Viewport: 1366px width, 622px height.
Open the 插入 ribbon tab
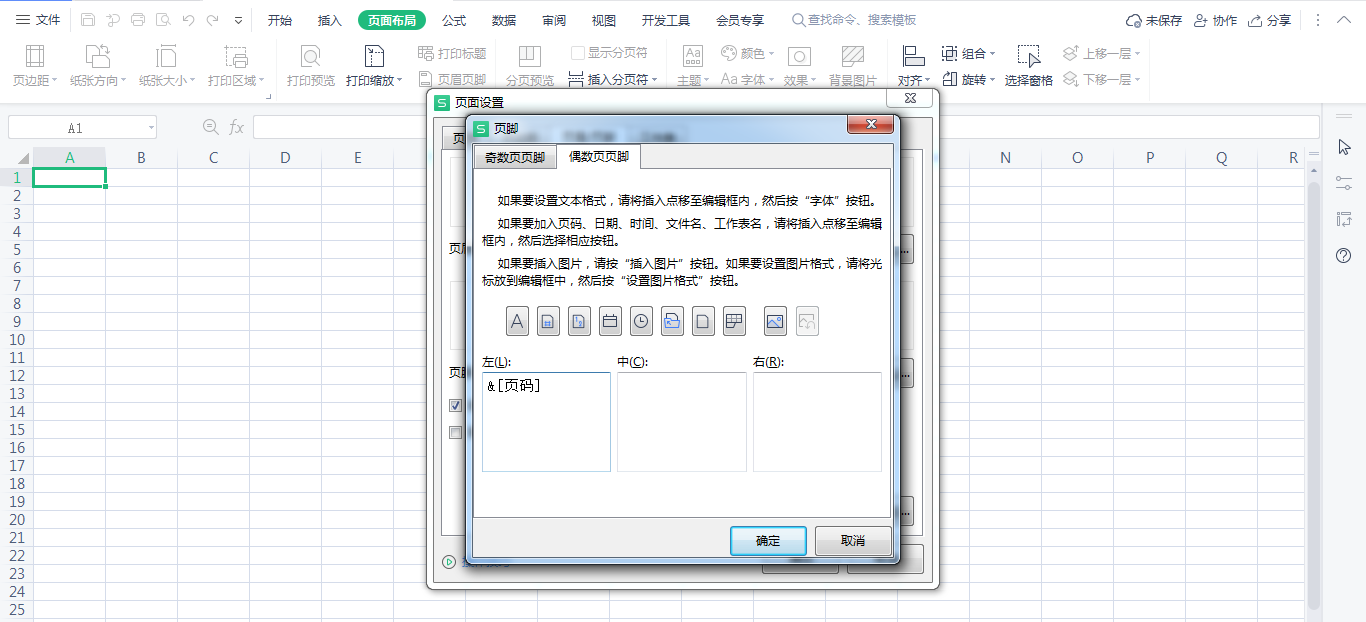(329, 20)
